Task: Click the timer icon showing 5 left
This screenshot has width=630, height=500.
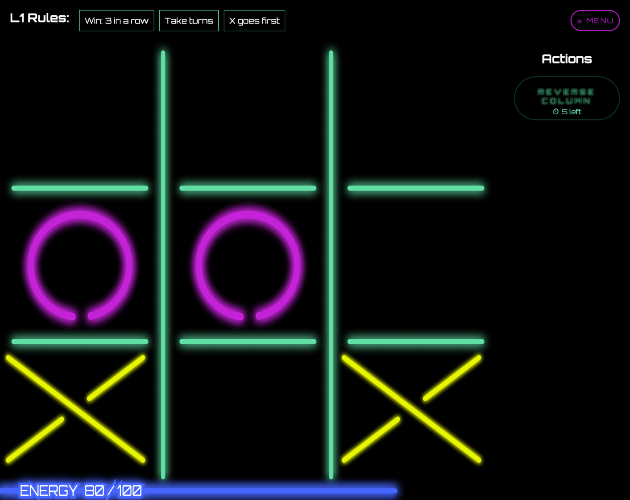Action: 556,111
